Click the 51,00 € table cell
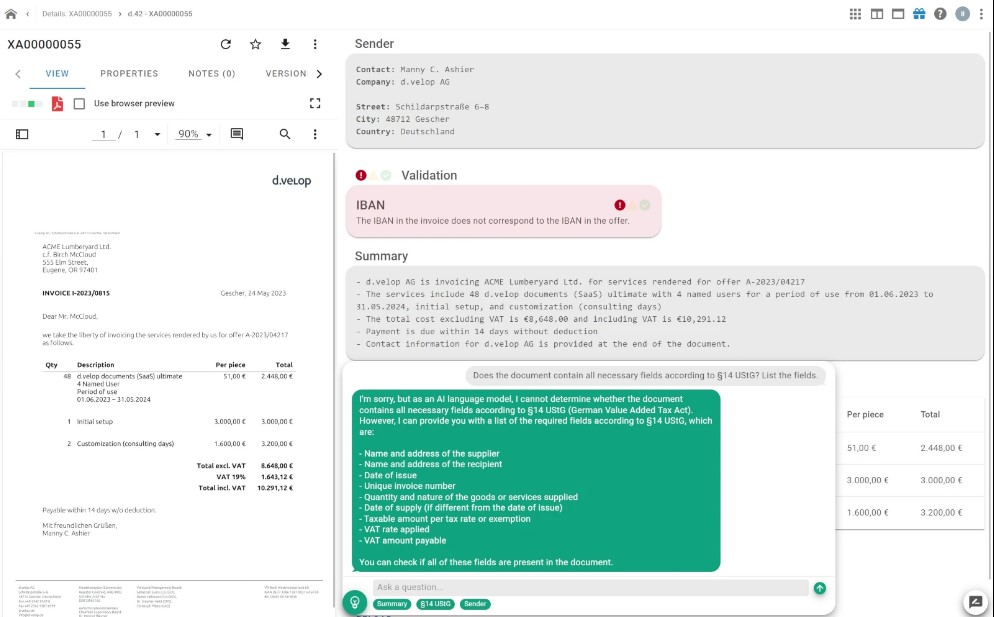994x617 pixels. [x=862, y=448]
